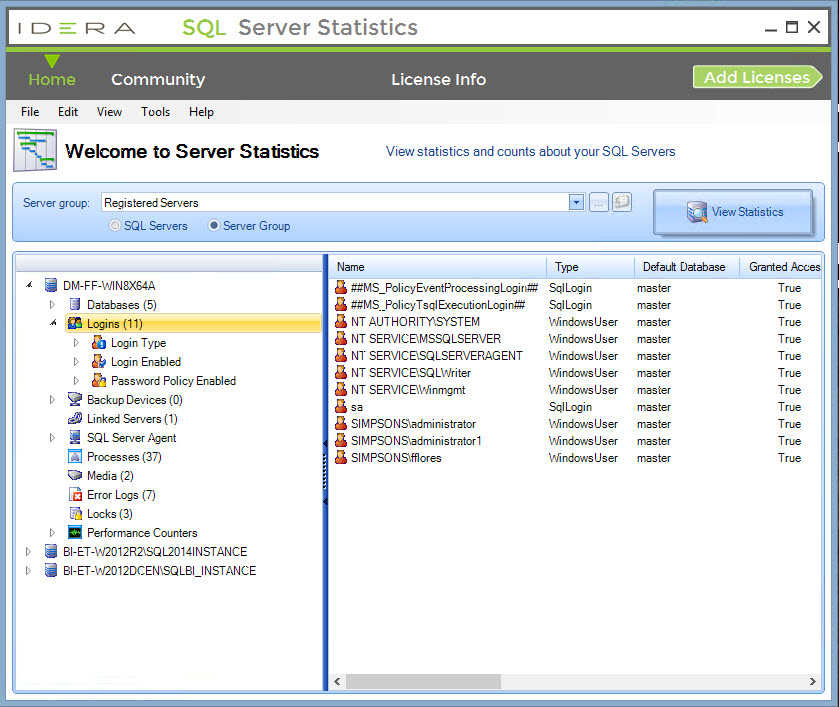The width and height of the screenshot is (839, 707).
Task: Click the DM-FF-WIN8X64A server icon
Action: (x=51, y=285)
